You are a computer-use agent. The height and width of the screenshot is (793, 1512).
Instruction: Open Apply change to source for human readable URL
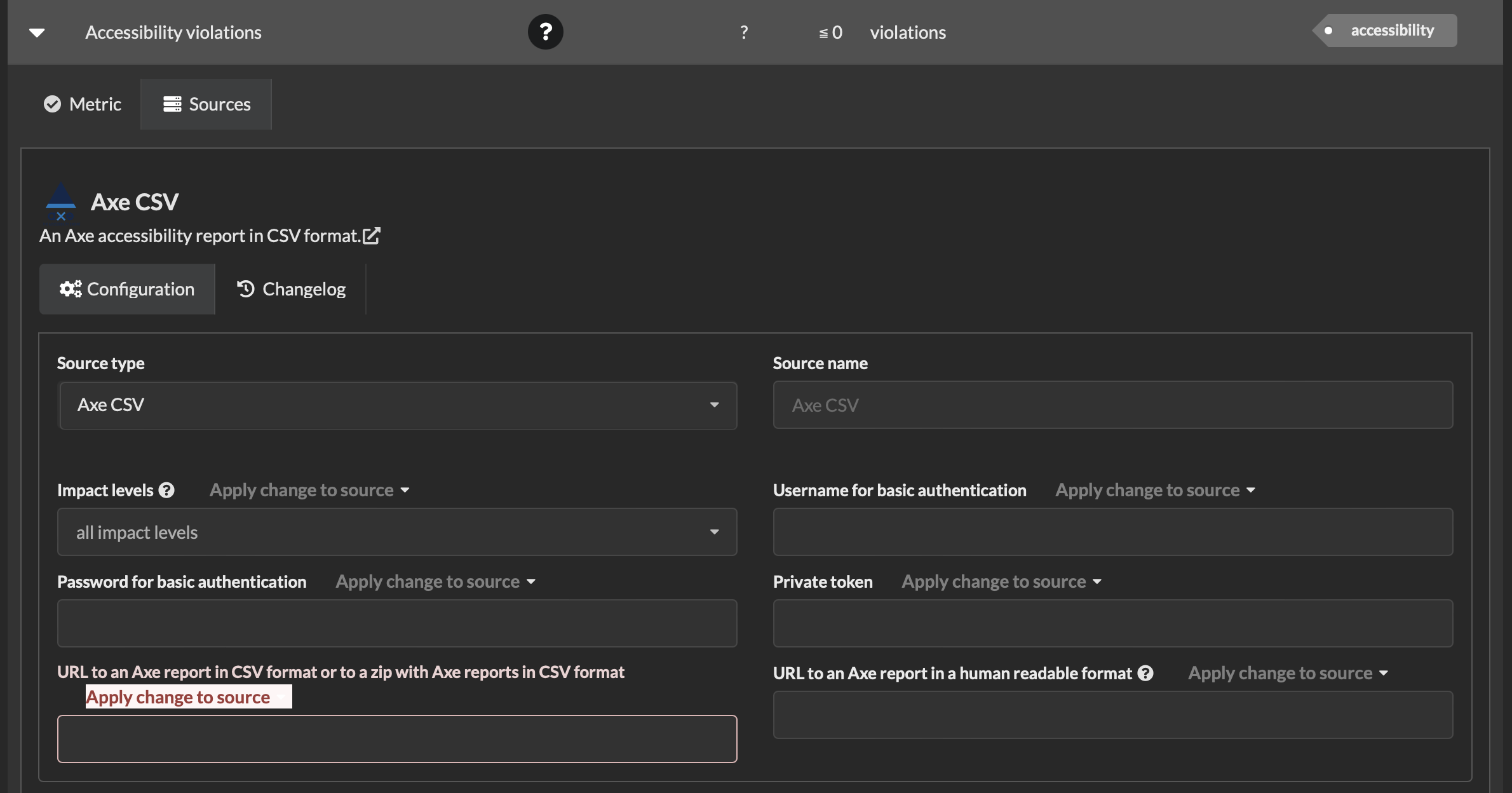(1288, 674)
